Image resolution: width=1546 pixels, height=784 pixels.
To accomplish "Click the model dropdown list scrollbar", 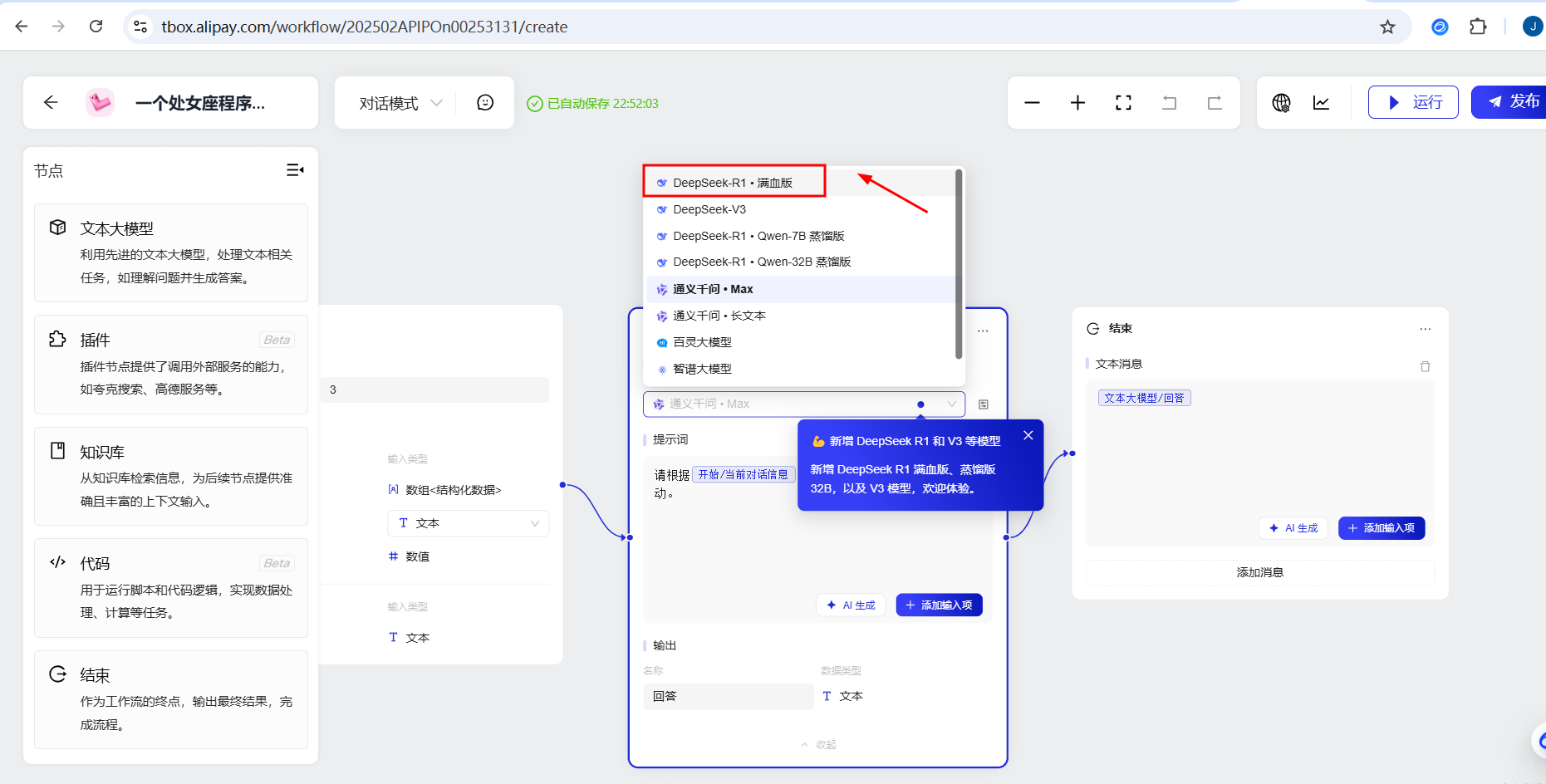I will click(959, 264).
